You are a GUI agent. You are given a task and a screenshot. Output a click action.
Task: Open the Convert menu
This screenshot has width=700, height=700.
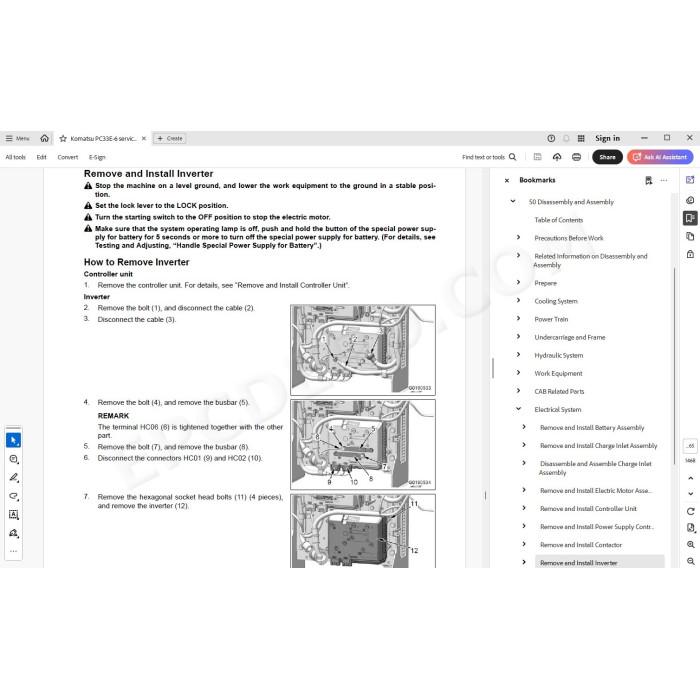[68, 157]
